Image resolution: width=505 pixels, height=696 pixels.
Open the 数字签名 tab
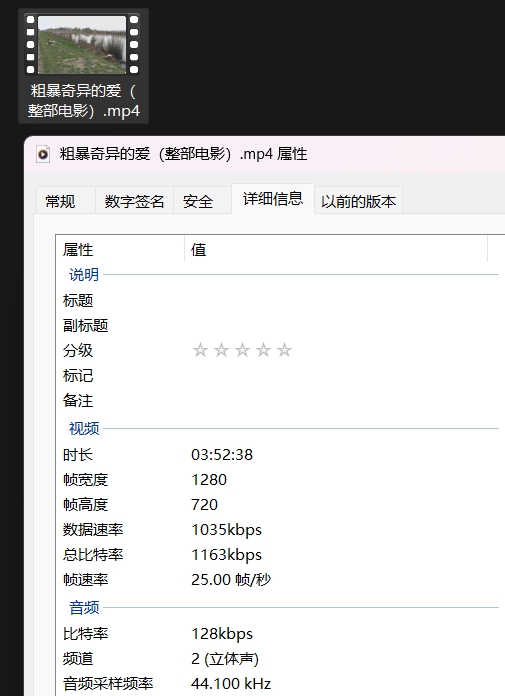tap(134, 201)
